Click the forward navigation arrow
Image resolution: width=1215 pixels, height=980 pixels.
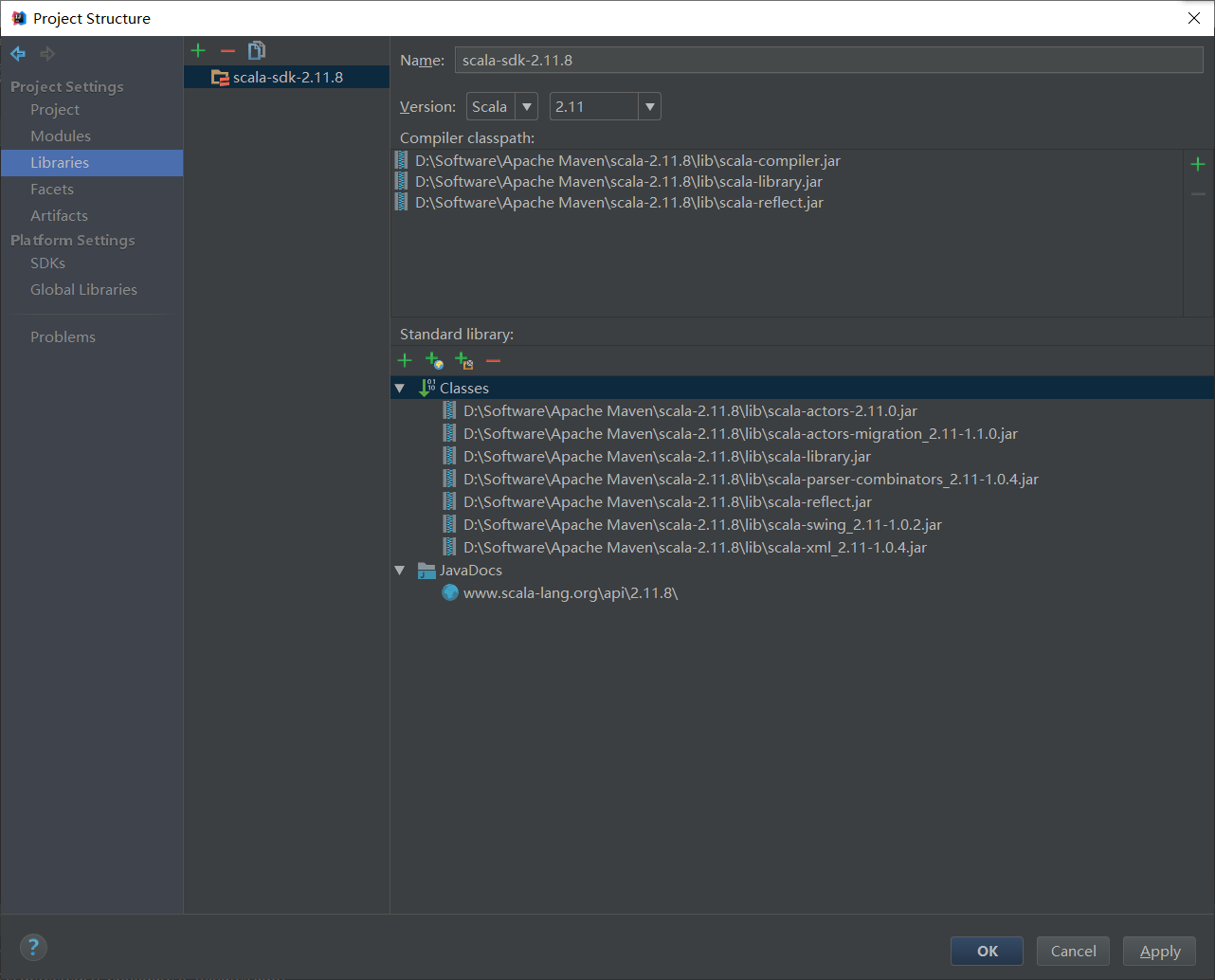[47, 54]
